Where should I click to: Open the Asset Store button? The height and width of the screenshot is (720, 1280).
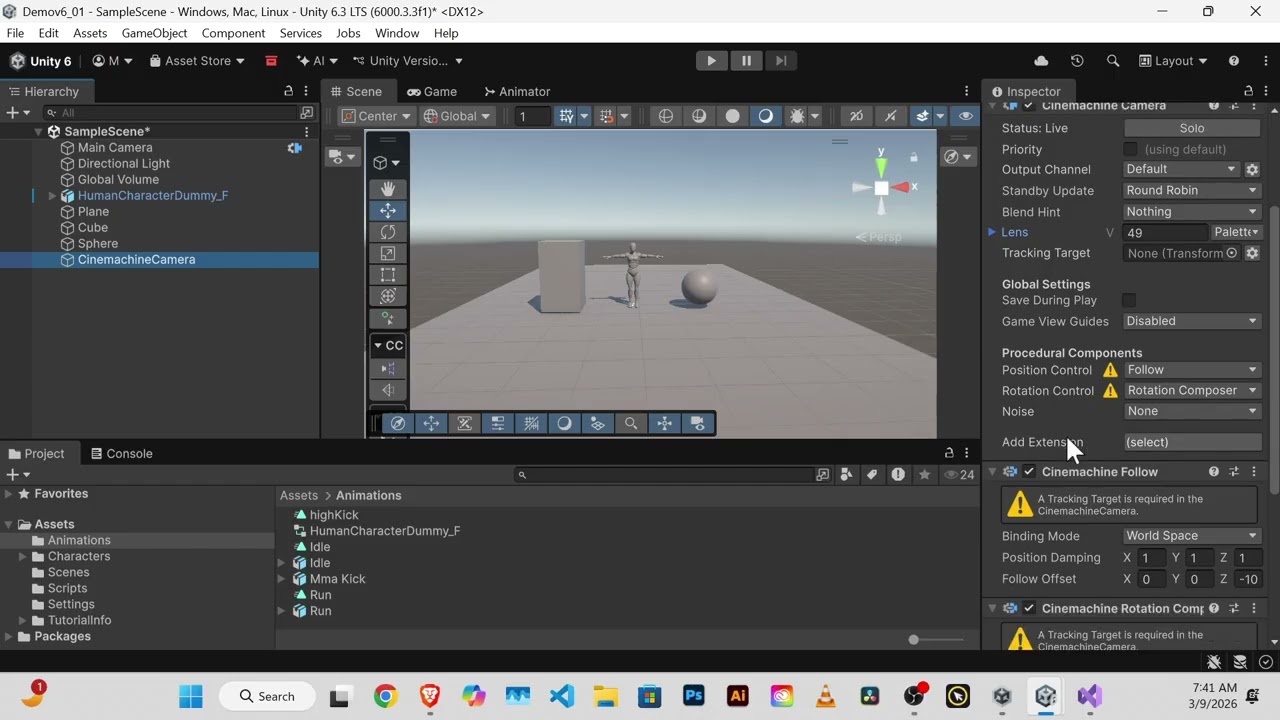tap(197, 61)
